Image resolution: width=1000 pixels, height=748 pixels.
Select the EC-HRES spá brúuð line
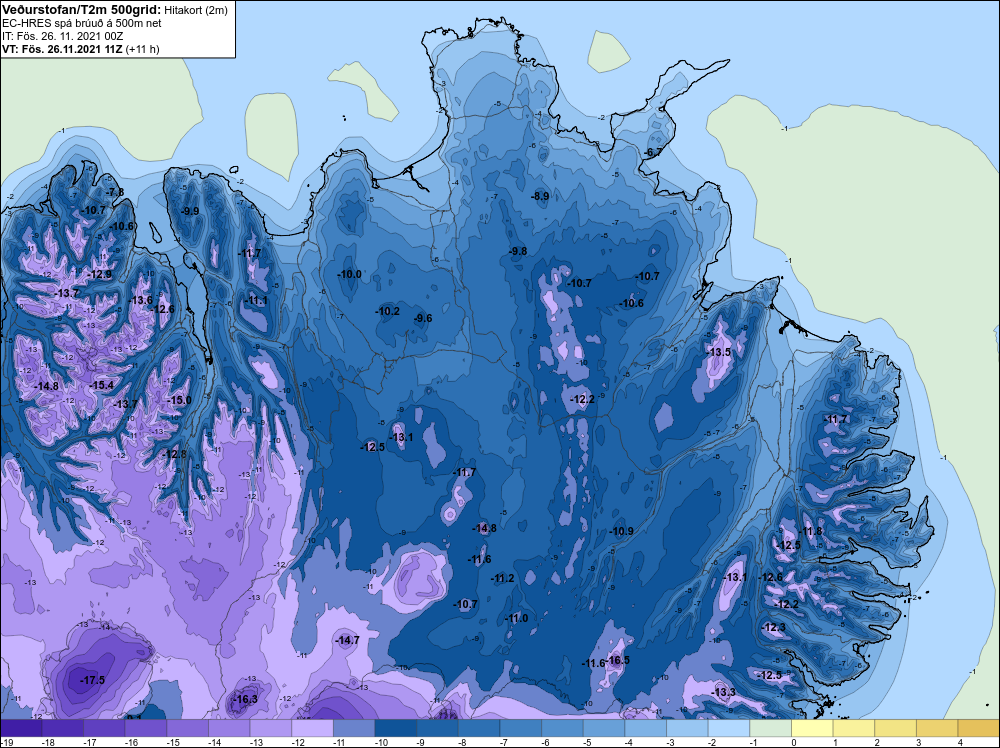coord(82,23)
